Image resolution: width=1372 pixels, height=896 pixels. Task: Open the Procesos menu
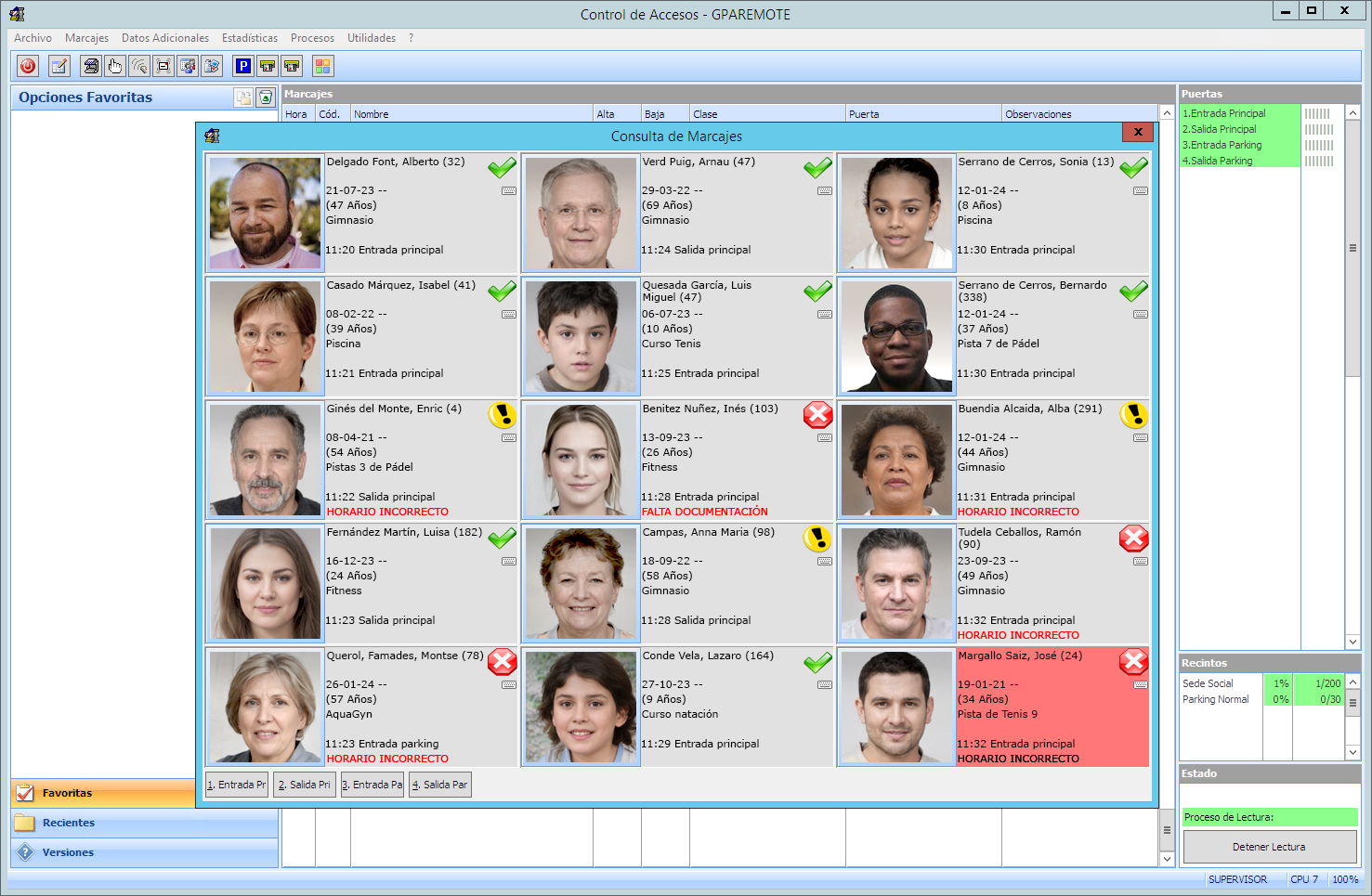(x=312, y=38)
